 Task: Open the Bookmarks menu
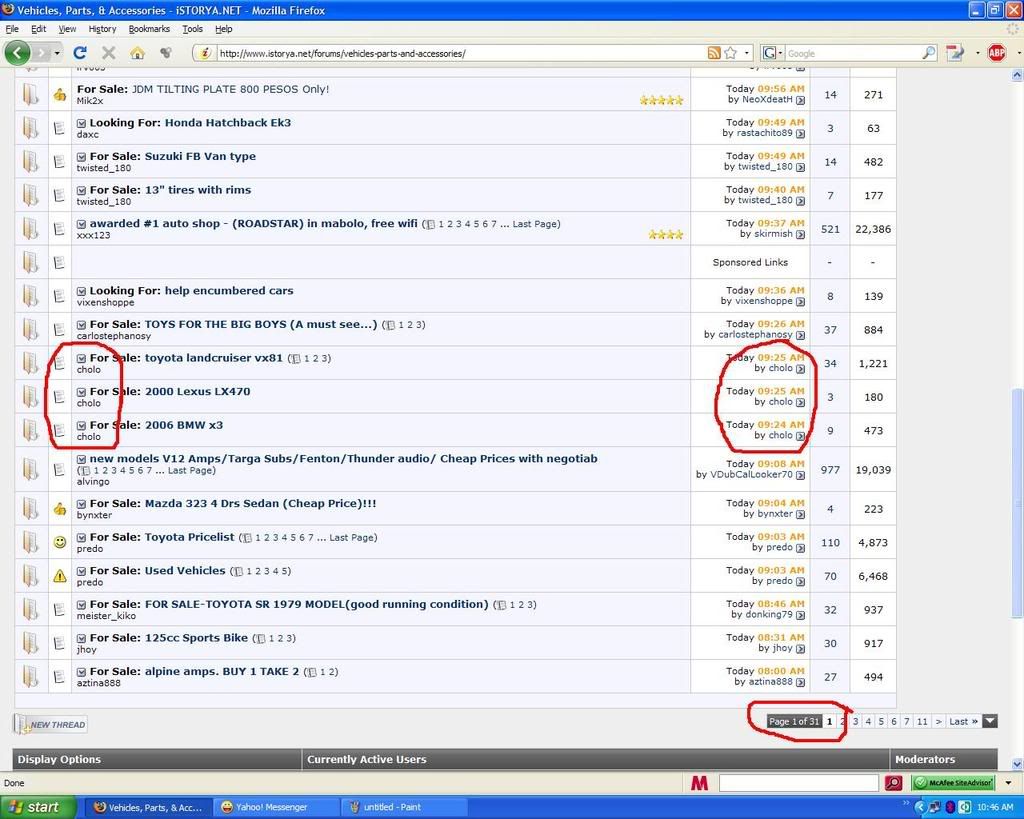pyautogui.click(x=149, y=29)
